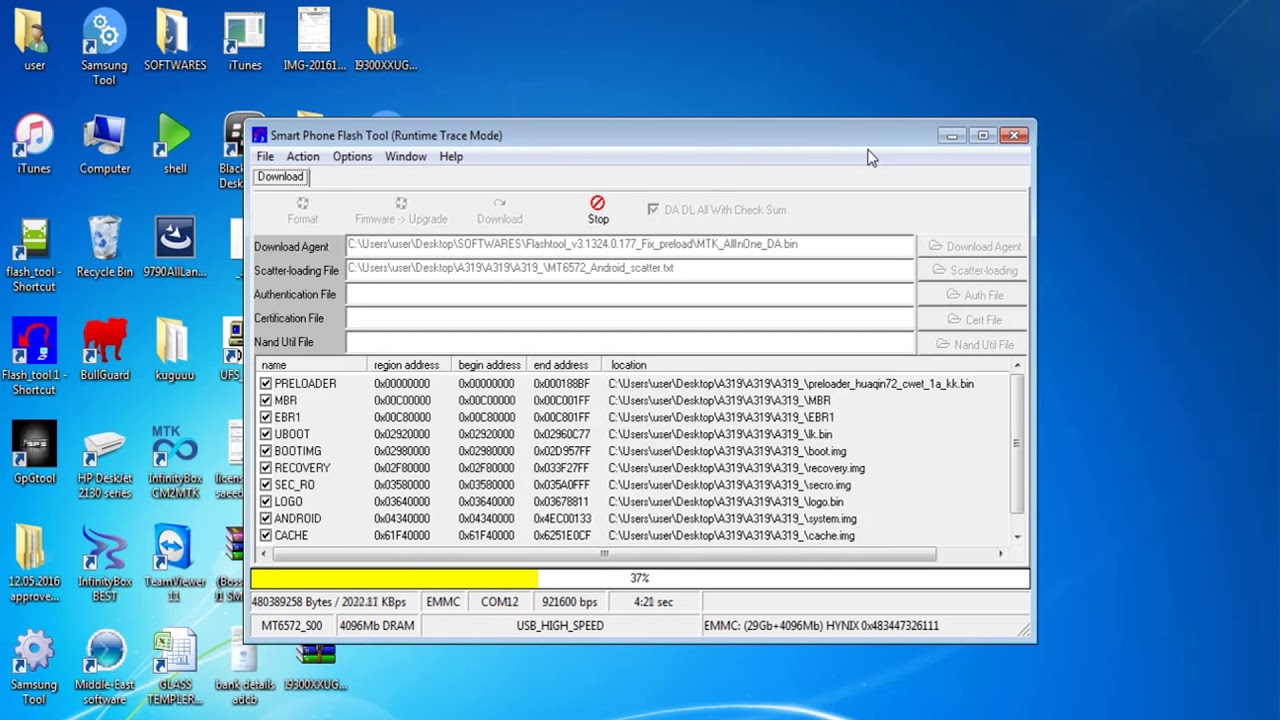
Task: Open Flash_tool1 - Shortcut icon
Action: click(x=34, y=342)
